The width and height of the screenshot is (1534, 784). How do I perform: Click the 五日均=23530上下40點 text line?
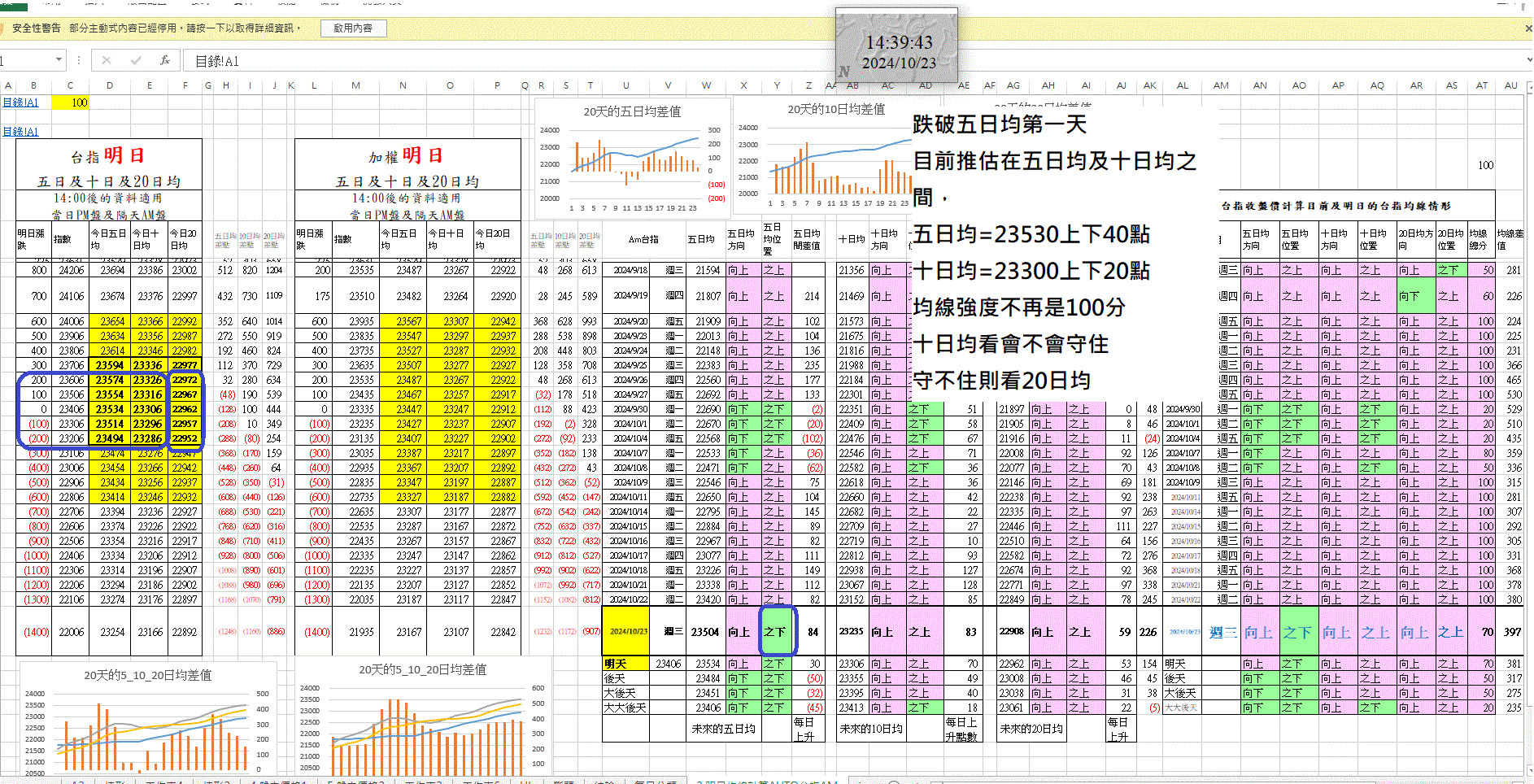tap(1031, 234)
